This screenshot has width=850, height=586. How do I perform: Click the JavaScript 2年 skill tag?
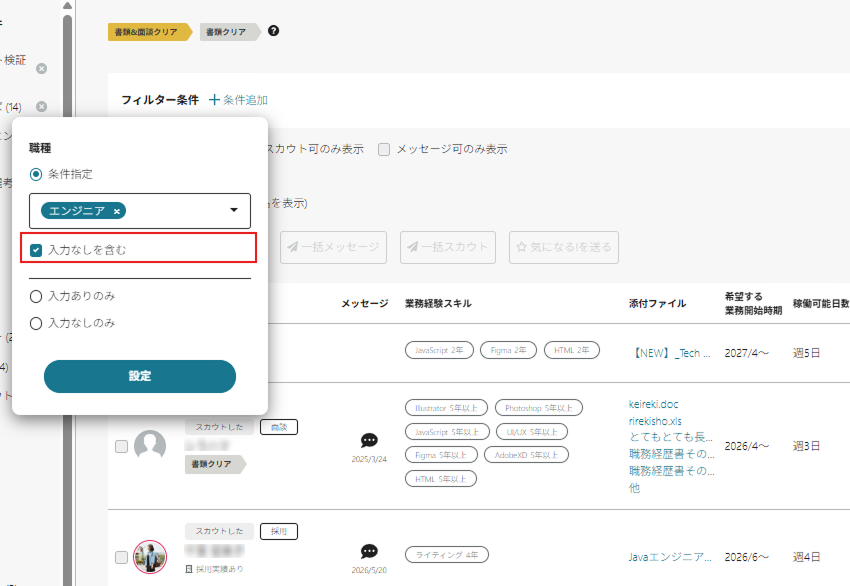coord(439,350)
